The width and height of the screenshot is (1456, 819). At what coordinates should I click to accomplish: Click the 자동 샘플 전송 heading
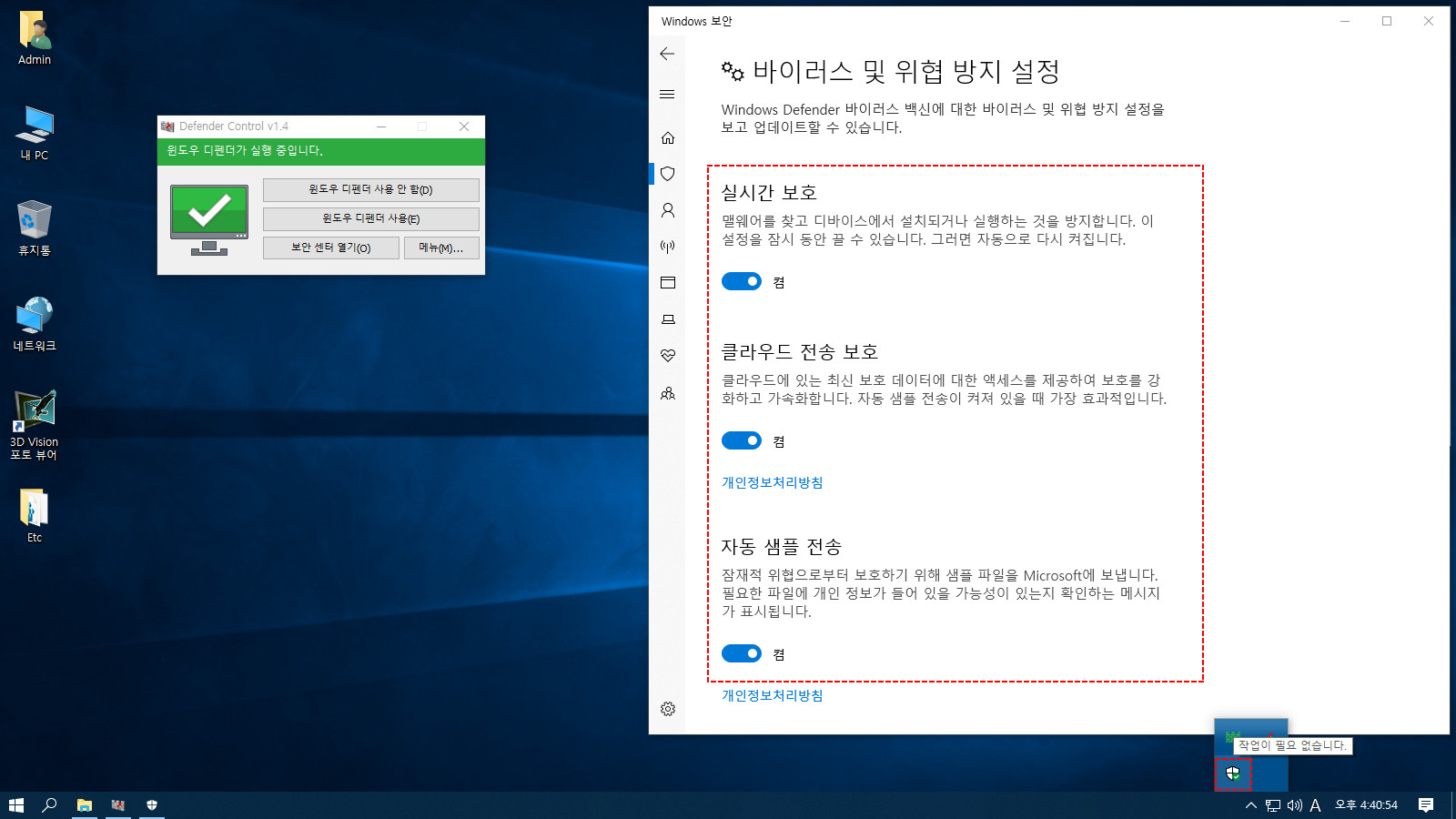[782, 547]
